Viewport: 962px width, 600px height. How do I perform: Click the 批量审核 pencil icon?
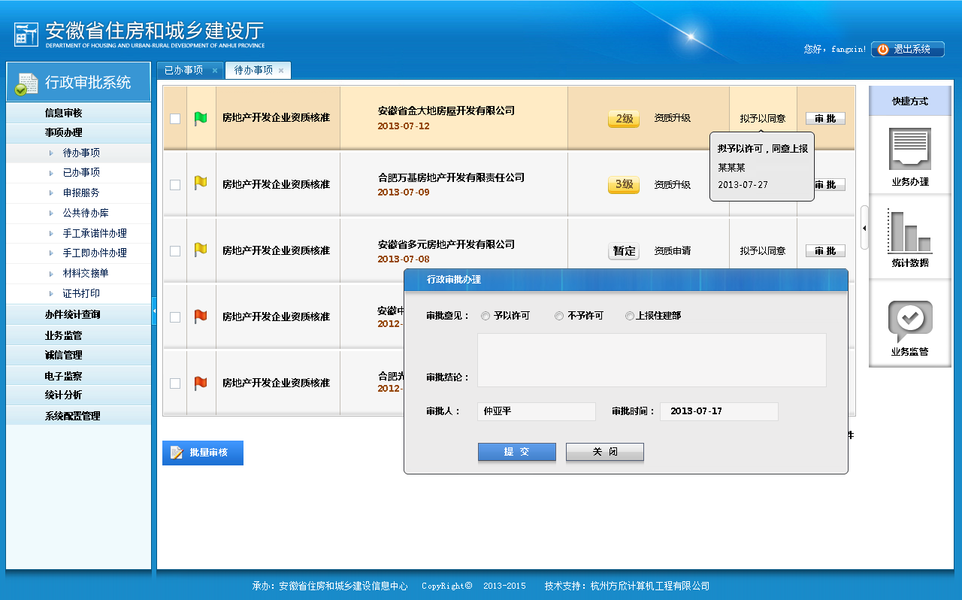click(177, 453)
